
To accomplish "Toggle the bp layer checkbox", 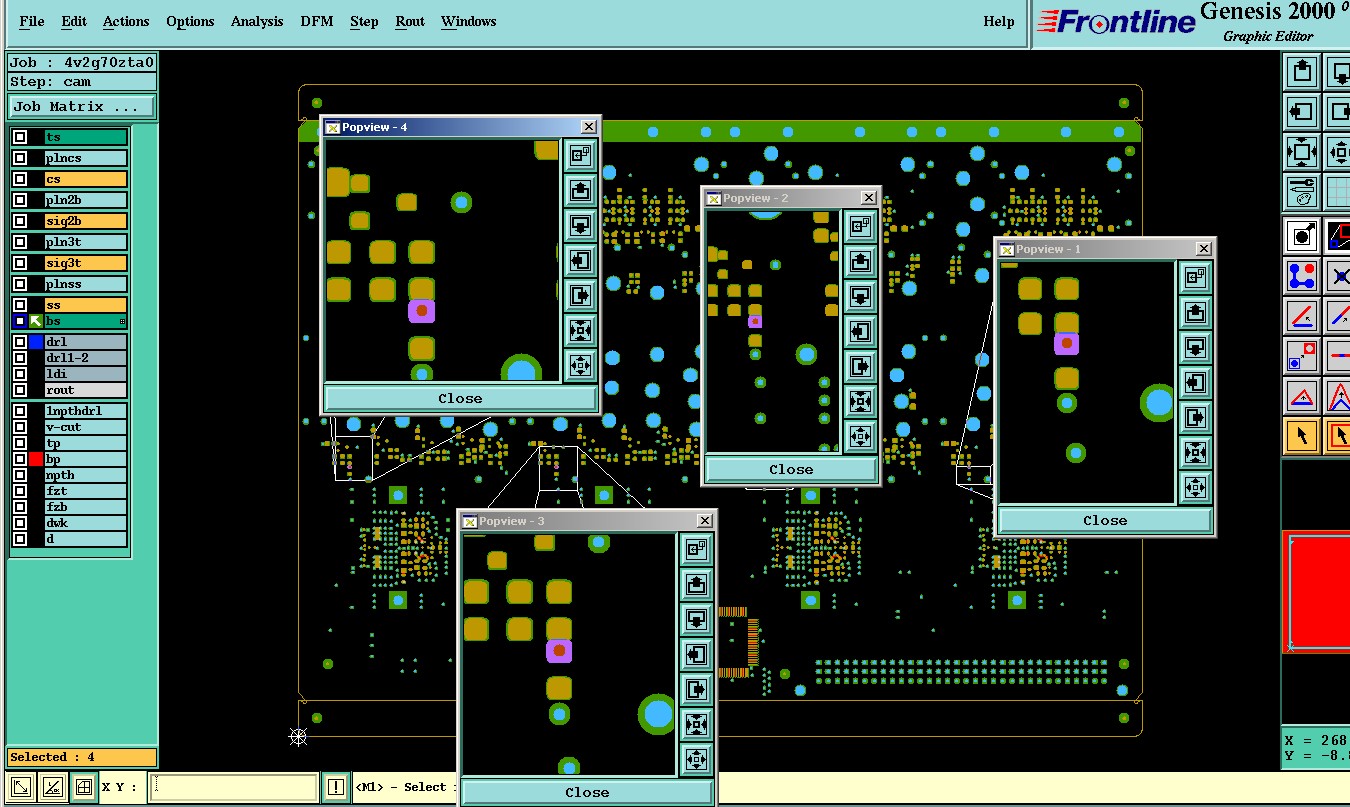I will (20, 459).
